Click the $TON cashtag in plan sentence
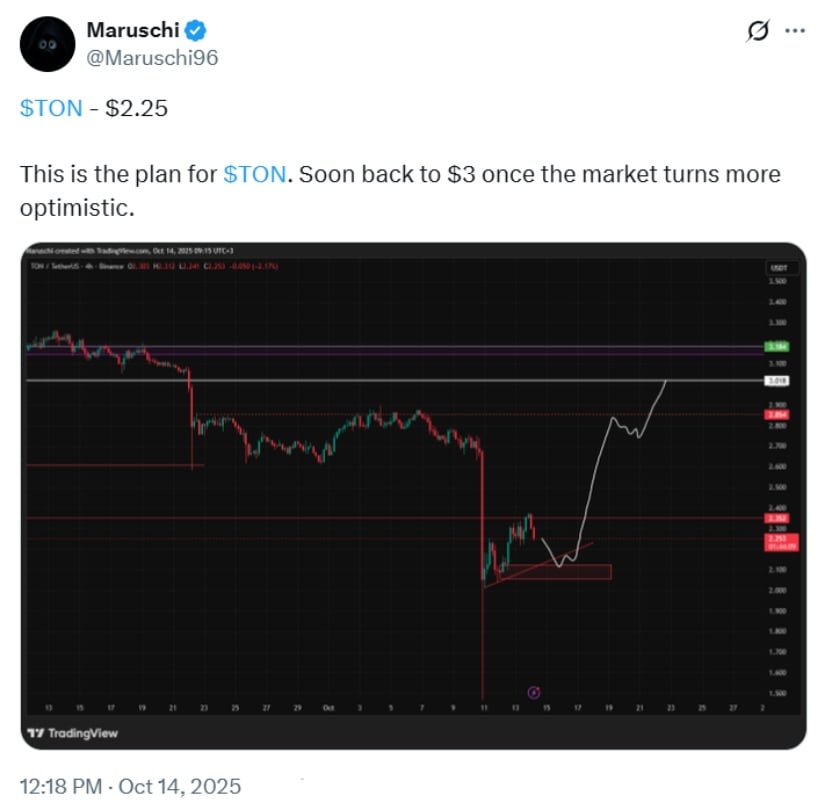Screen dimensions: 825x803 255,174
